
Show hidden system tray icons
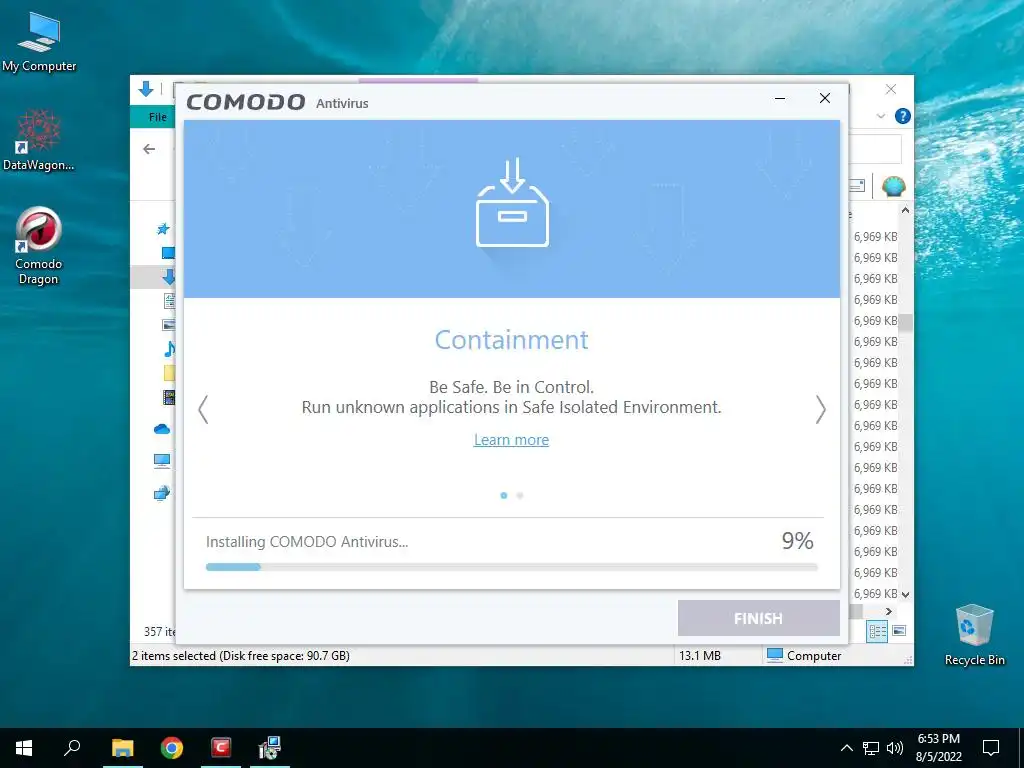(x=846, y=748)
